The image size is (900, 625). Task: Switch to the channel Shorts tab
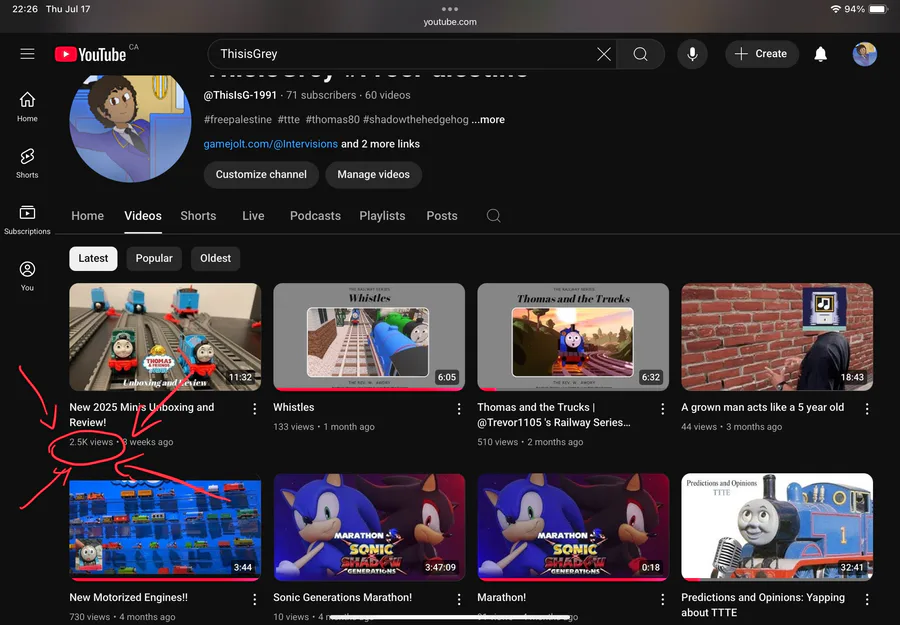(x=198, y=216)
